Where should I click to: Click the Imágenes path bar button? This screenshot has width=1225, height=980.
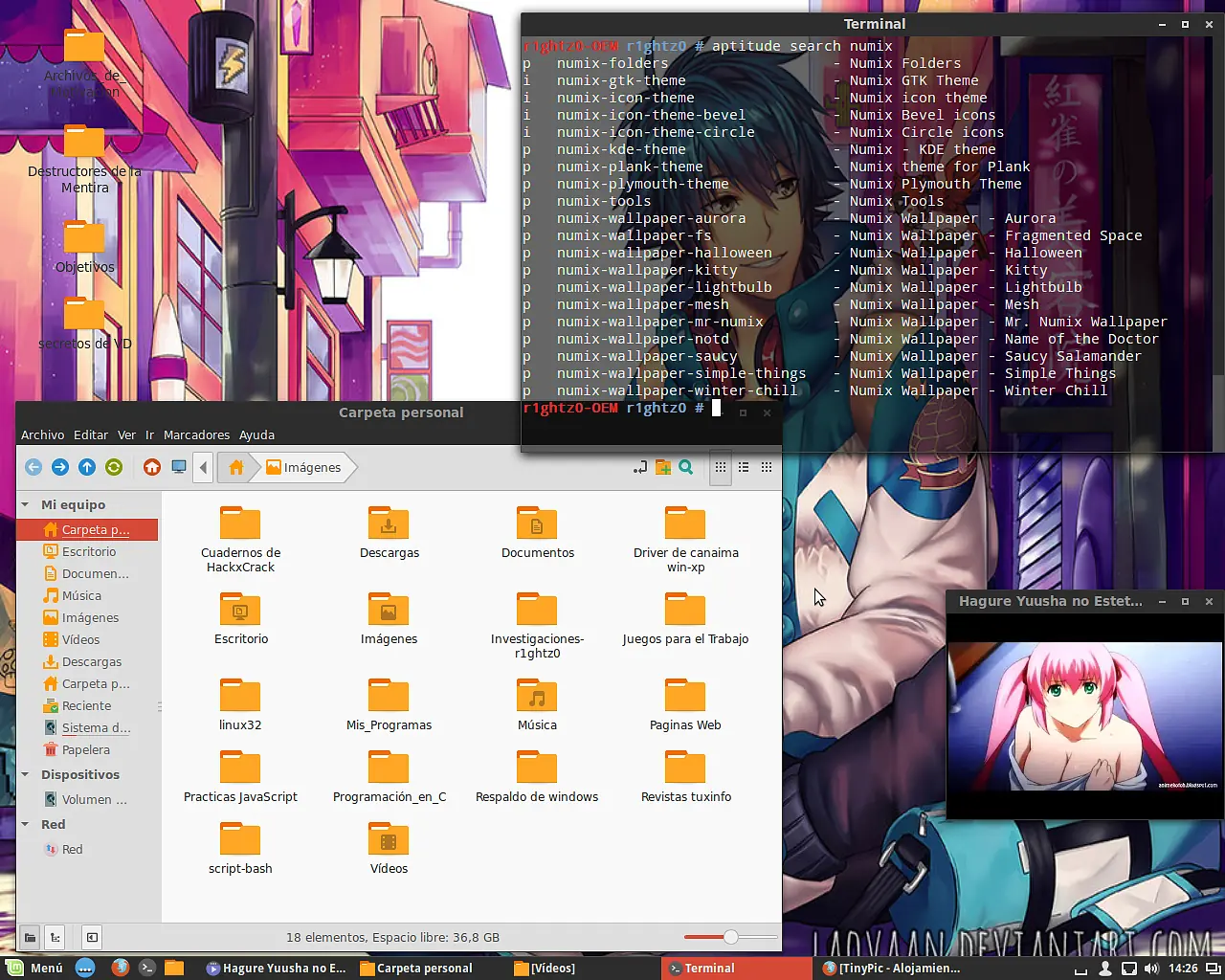click(x=303, y=467)
